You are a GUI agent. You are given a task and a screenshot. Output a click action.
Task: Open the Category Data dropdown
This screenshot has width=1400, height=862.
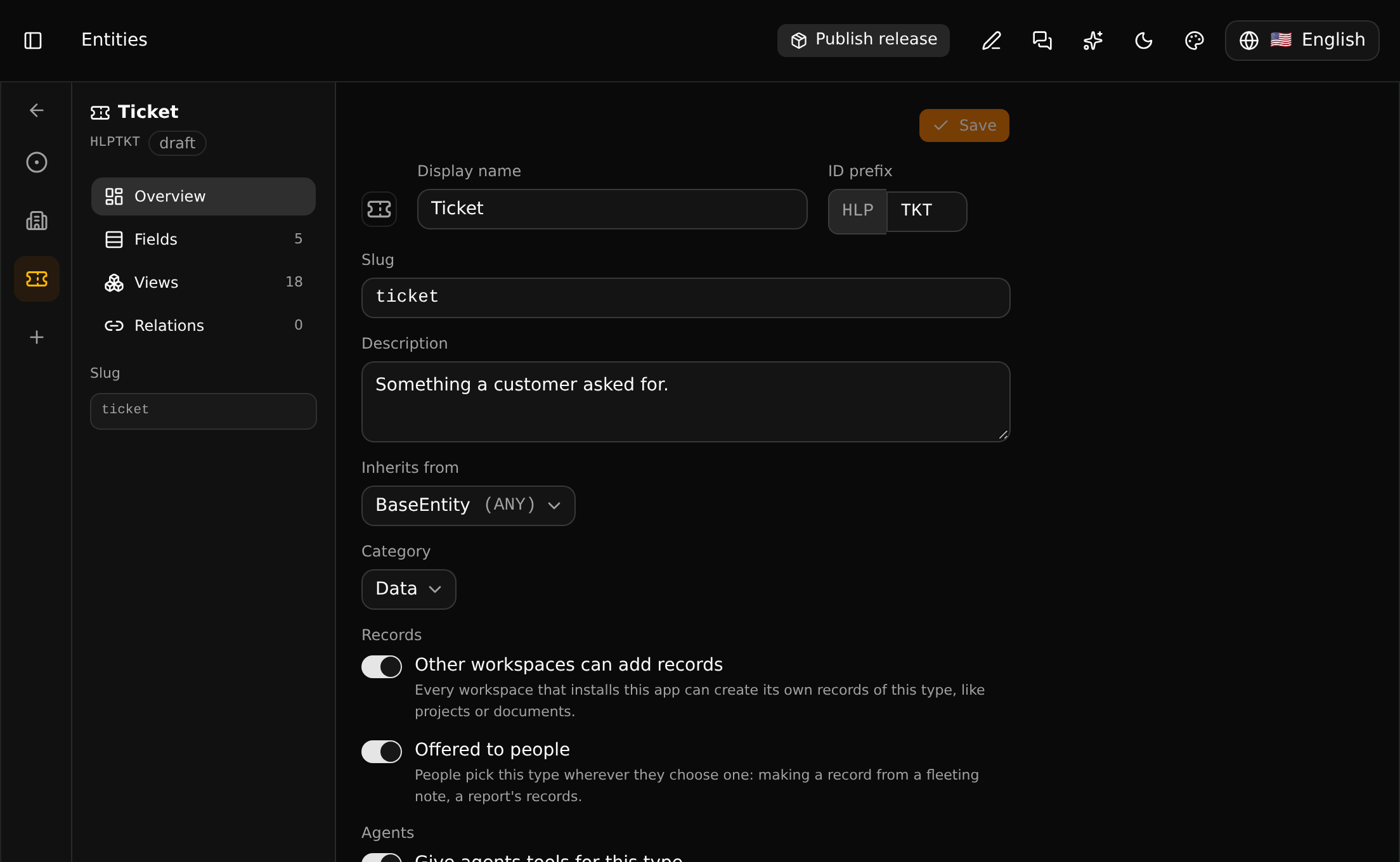click(x=408, y=589)
